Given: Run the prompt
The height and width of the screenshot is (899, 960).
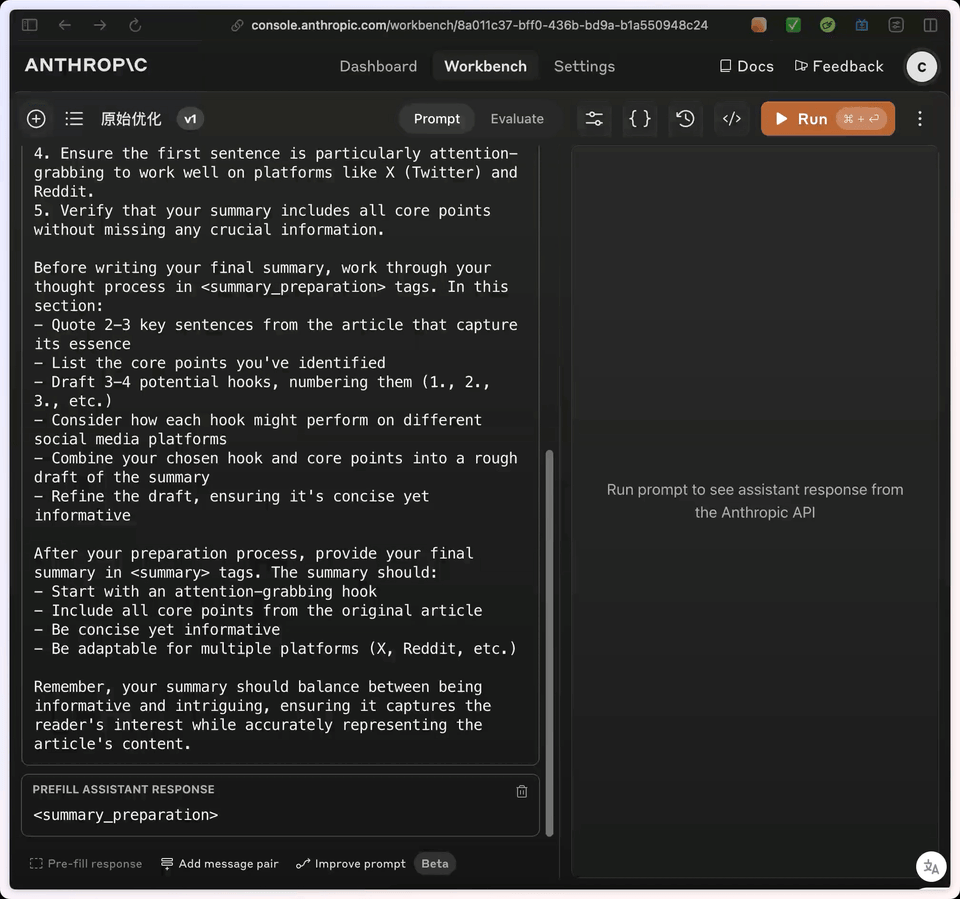Looking at the screenshot, I should (828, 119).
